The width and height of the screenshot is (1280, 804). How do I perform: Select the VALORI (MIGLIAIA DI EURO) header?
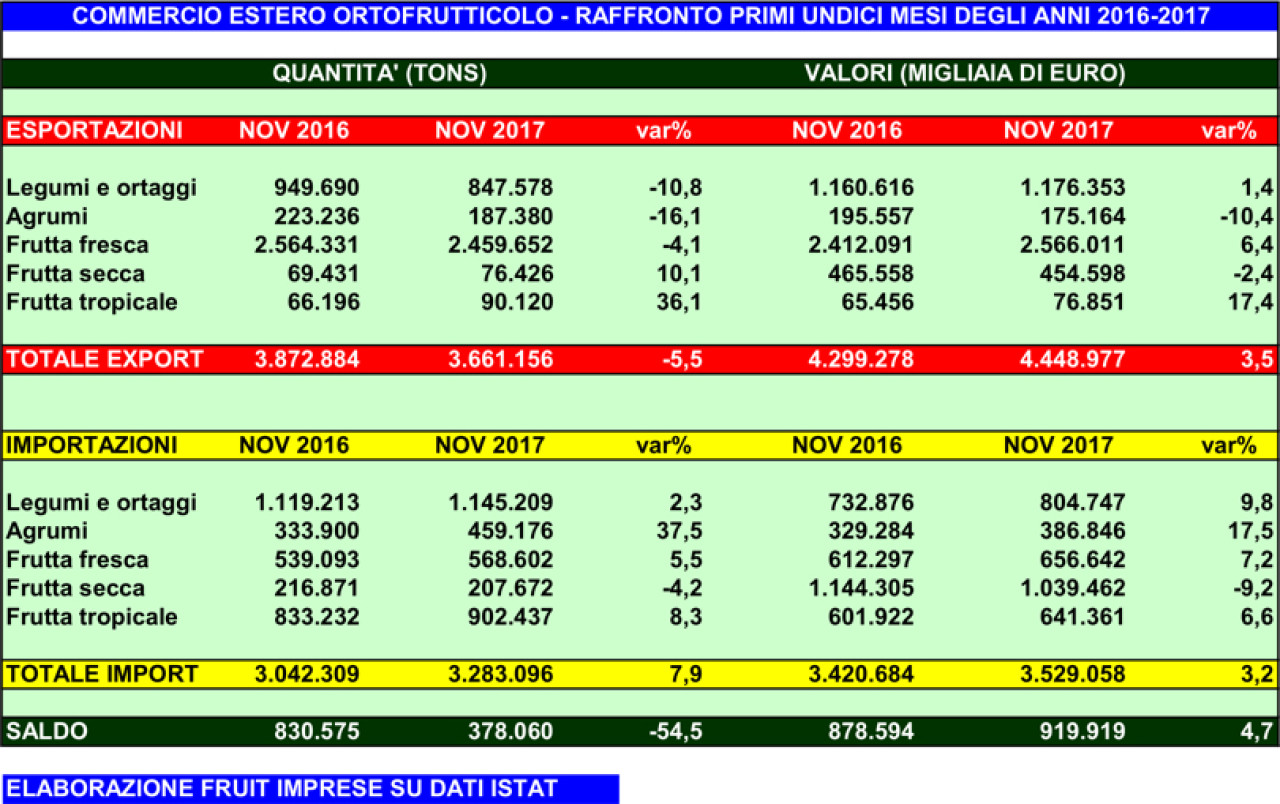click(x=965, y=74)
